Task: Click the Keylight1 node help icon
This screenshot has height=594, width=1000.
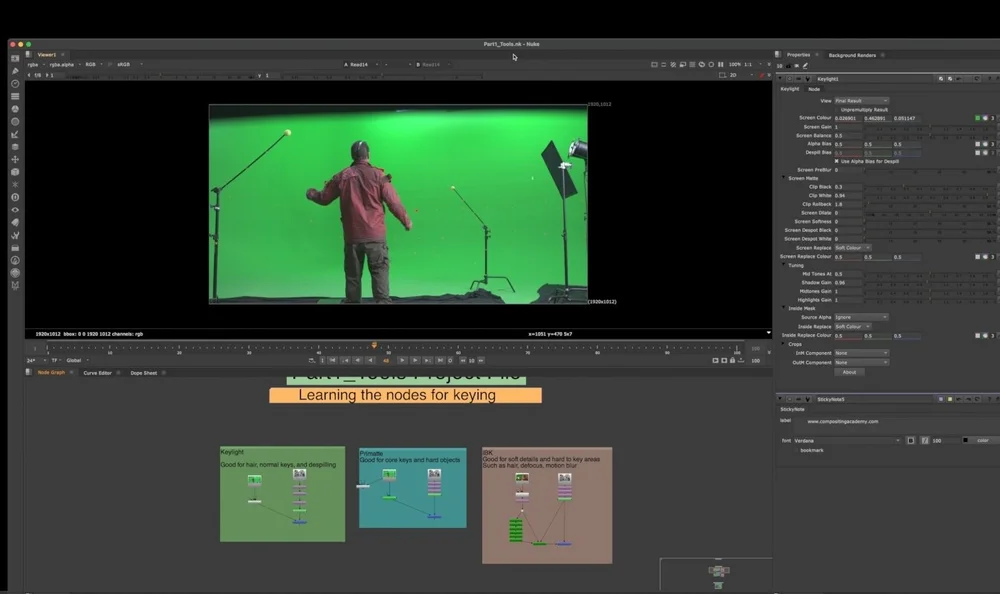Action: tap(989, 78)
